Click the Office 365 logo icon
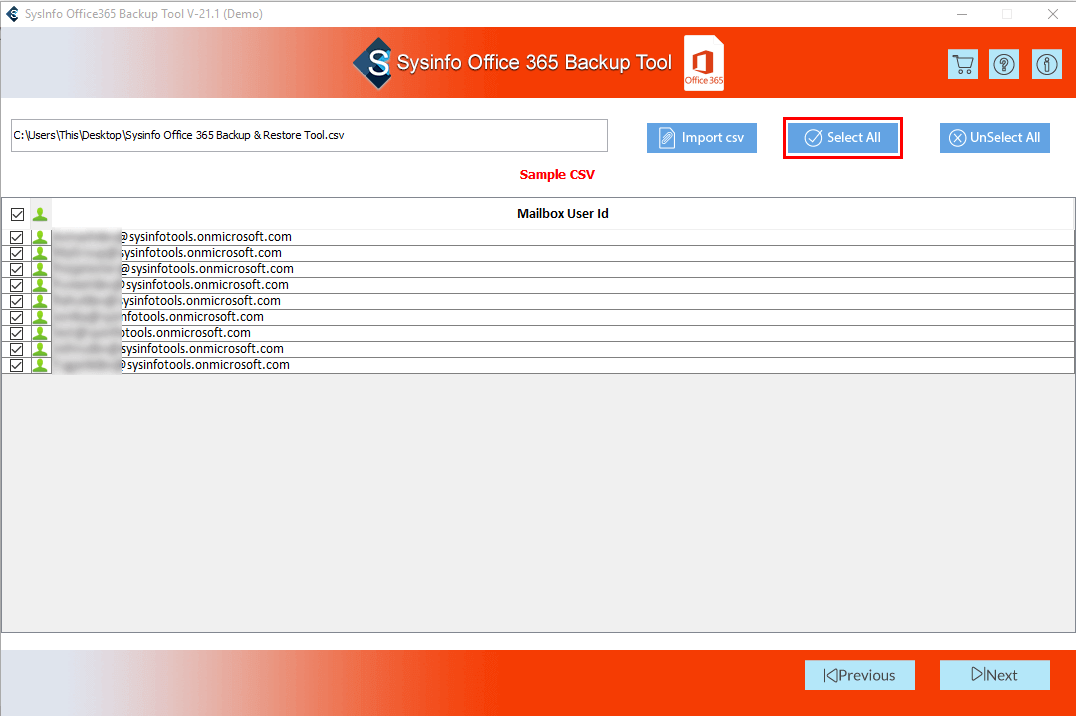Screen dimensions: 1076x716 click(x=704, y=62)
